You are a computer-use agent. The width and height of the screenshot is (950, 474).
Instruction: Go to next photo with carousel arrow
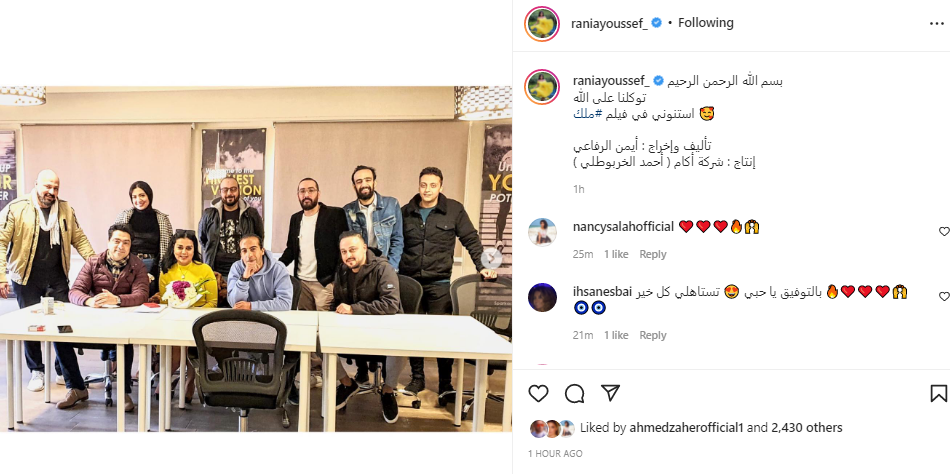click(x=492, y=259)
